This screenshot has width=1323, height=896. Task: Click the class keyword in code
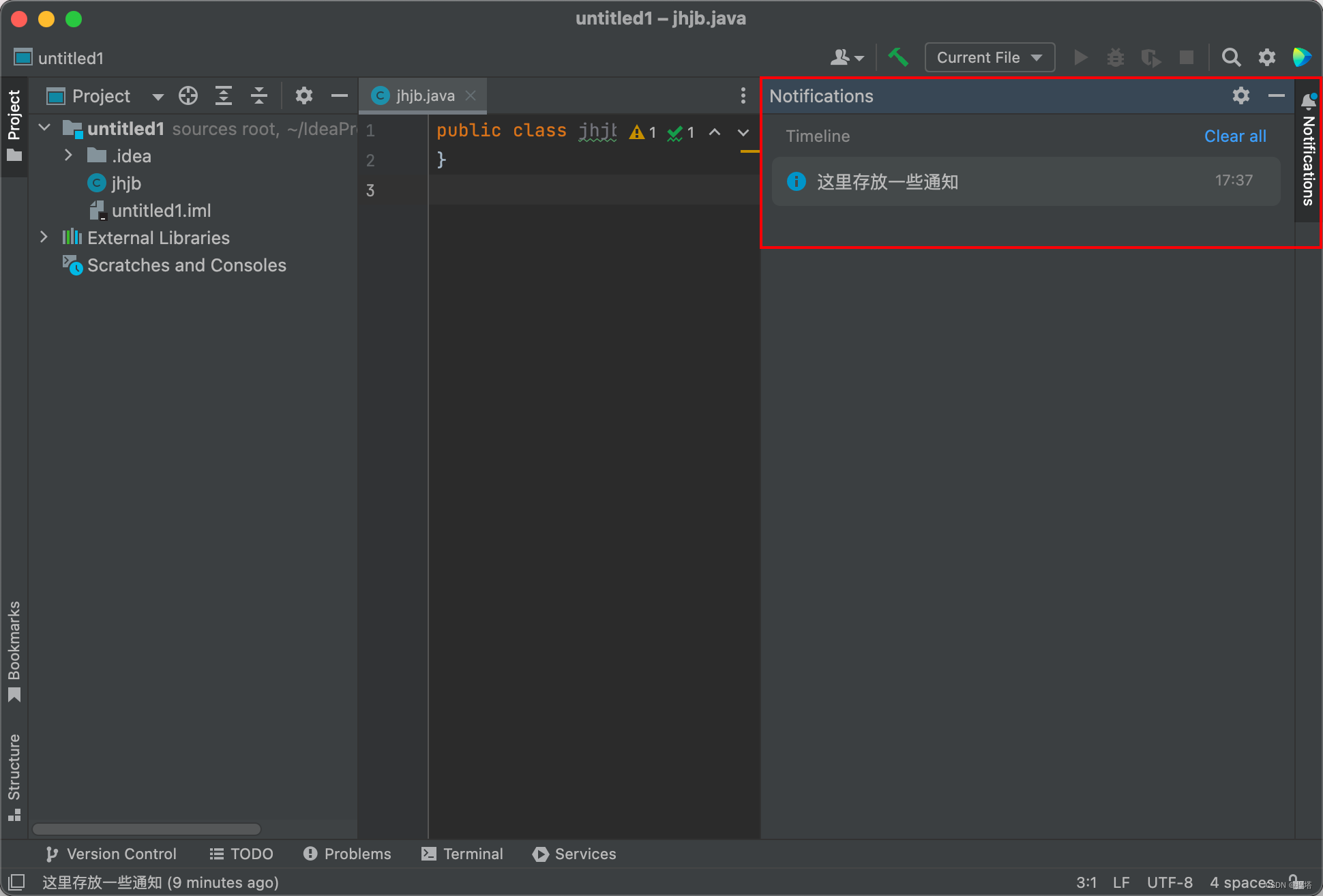[539, 130]
